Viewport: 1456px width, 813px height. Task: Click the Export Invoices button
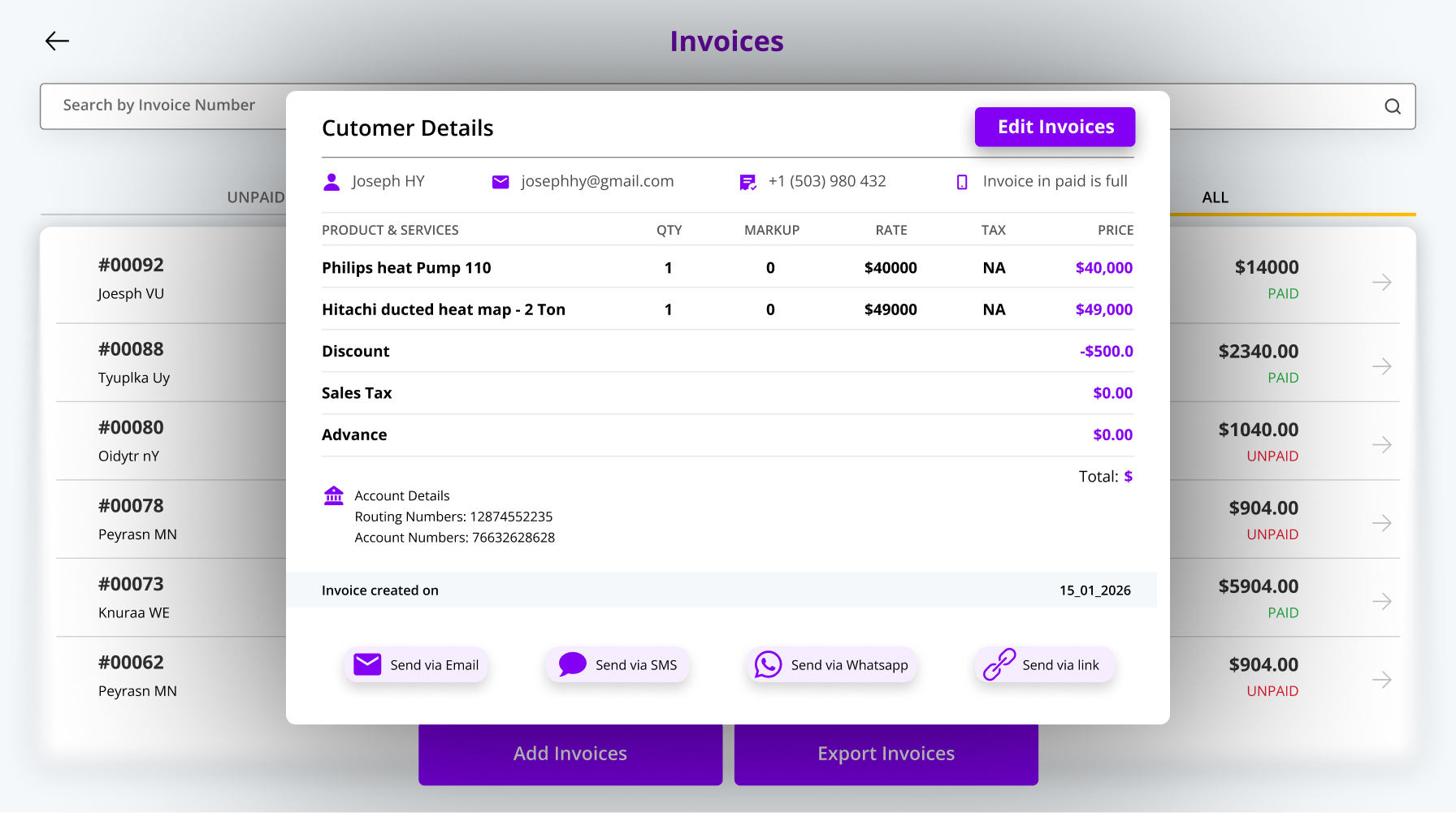pos(886,754)
